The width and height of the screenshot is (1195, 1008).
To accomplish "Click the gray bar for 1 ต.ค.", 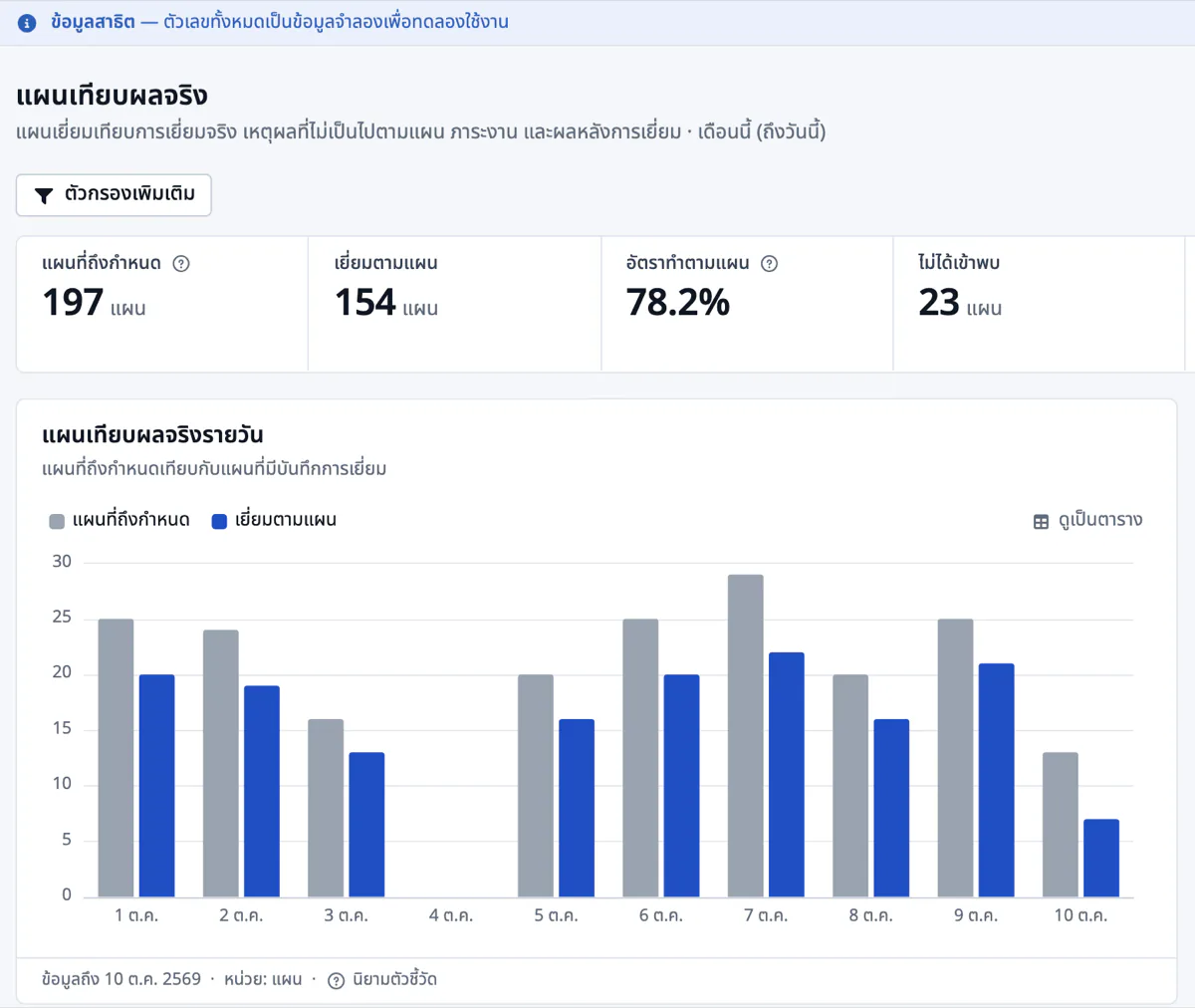I will coord(116,758).
